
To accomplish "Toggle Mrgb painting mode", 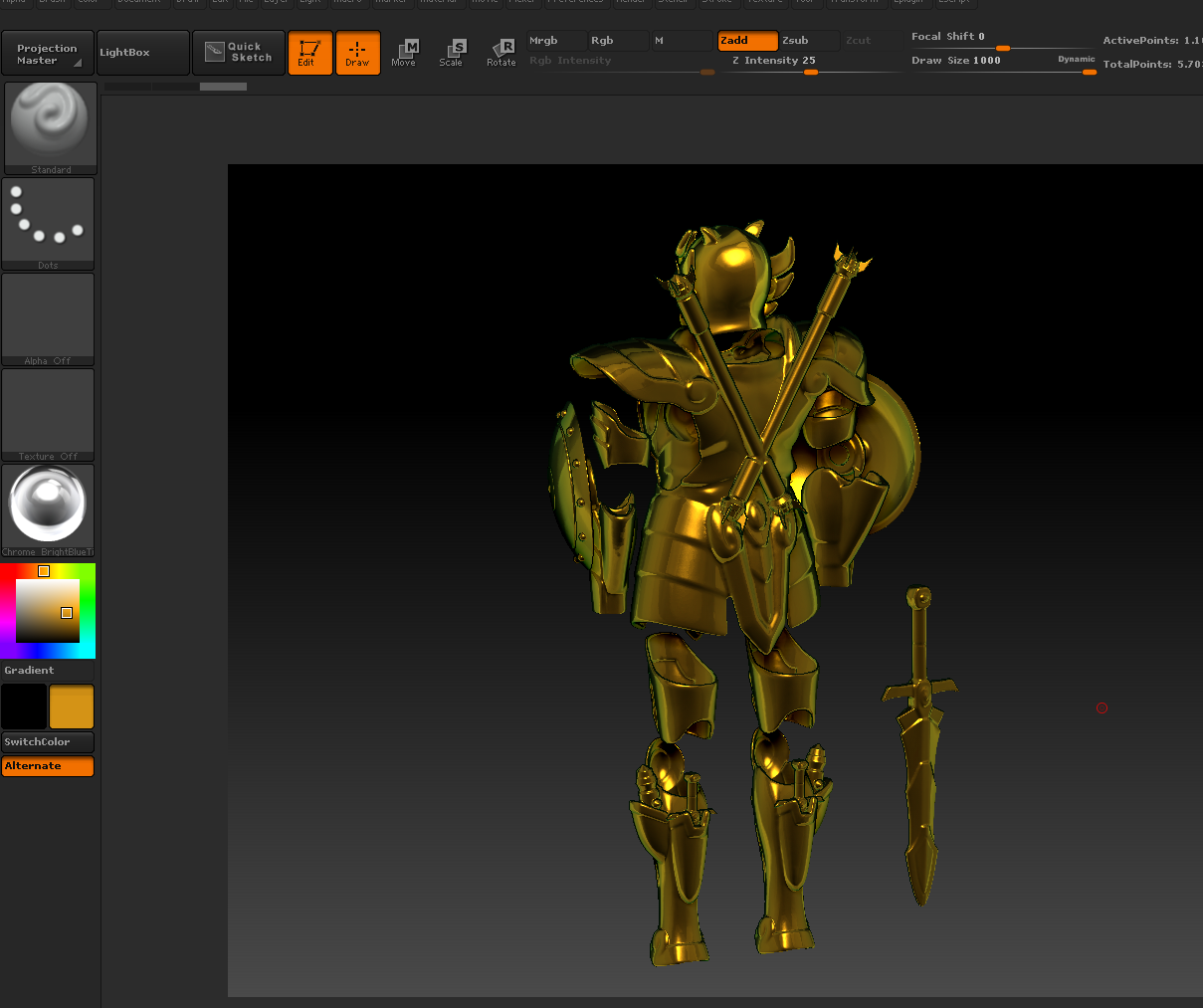I will point(555,41).
